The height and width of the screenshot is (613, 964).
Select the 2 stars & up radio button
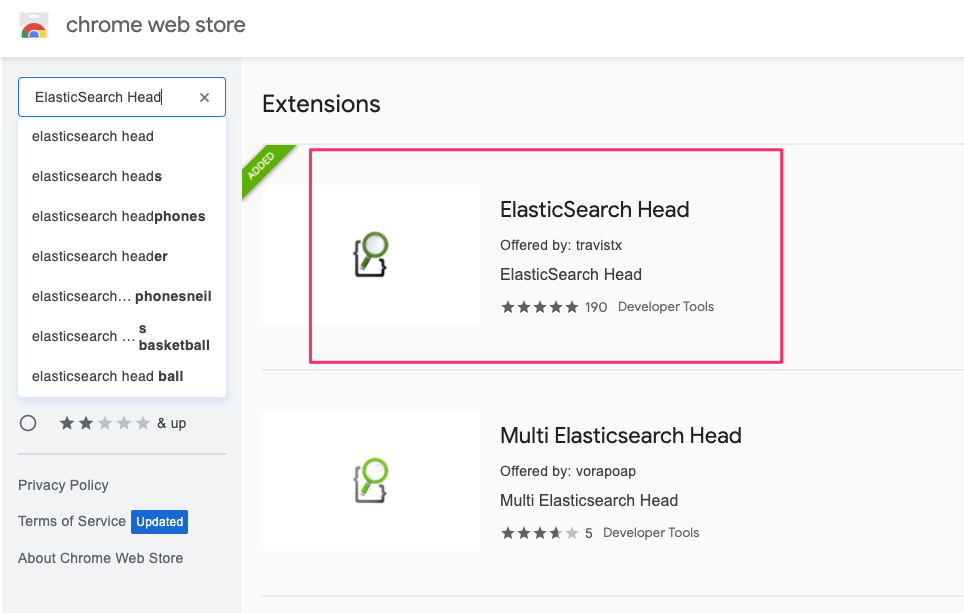(28, 423)
